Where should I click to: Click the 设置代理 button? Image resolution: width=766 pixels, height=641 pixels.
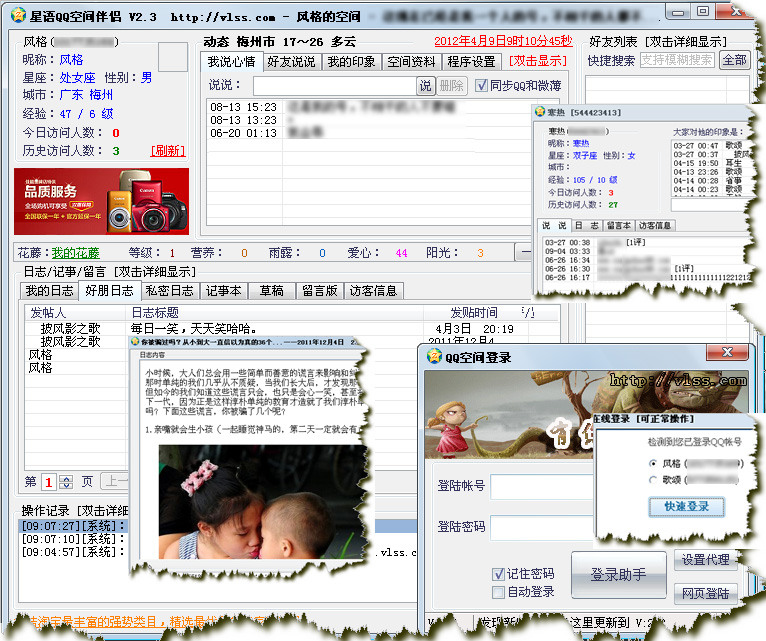(x=705, y=560)
